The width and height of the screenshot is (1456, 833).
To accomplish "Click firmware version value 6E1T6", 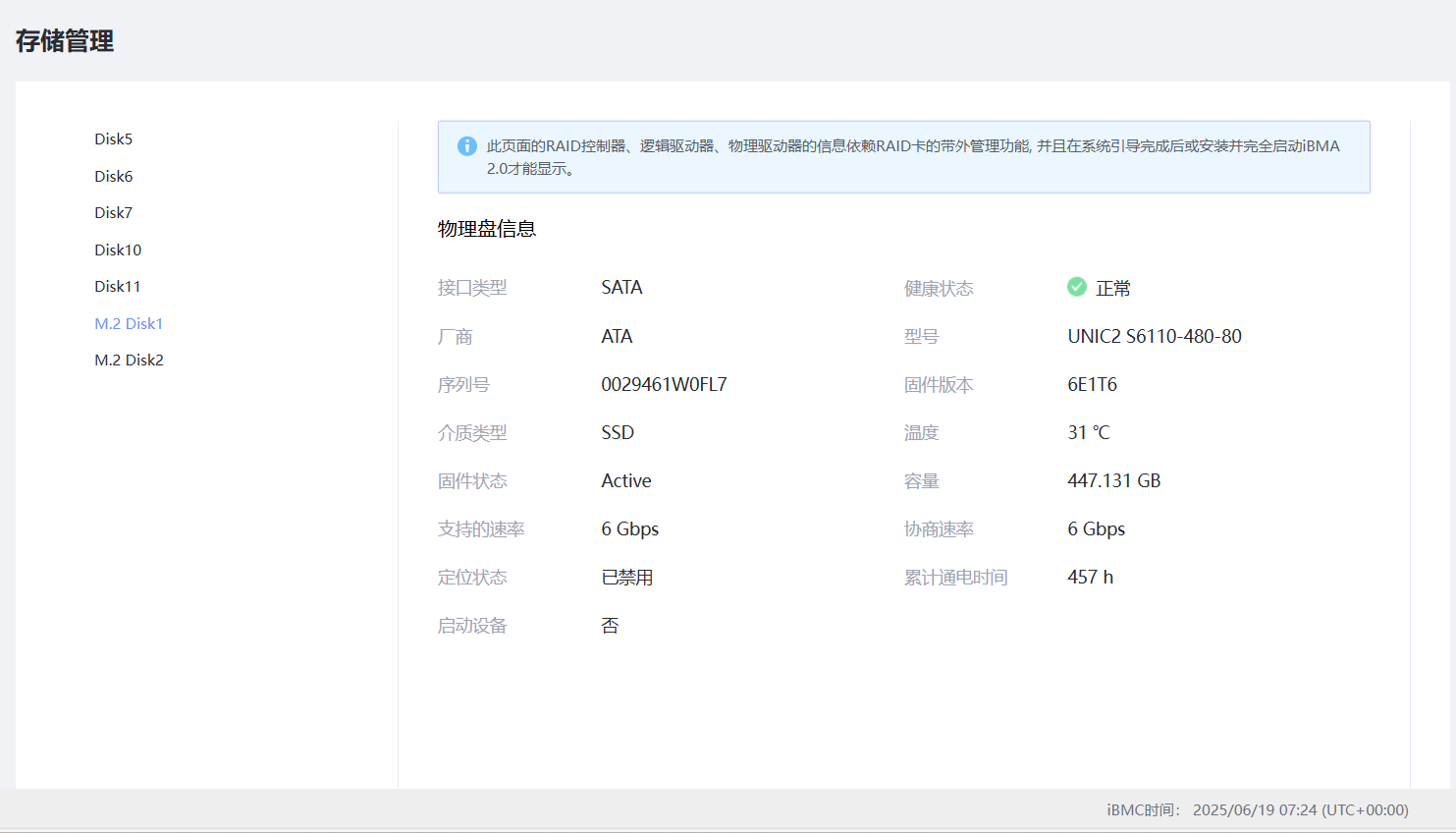I will (x=1092, y=385).
